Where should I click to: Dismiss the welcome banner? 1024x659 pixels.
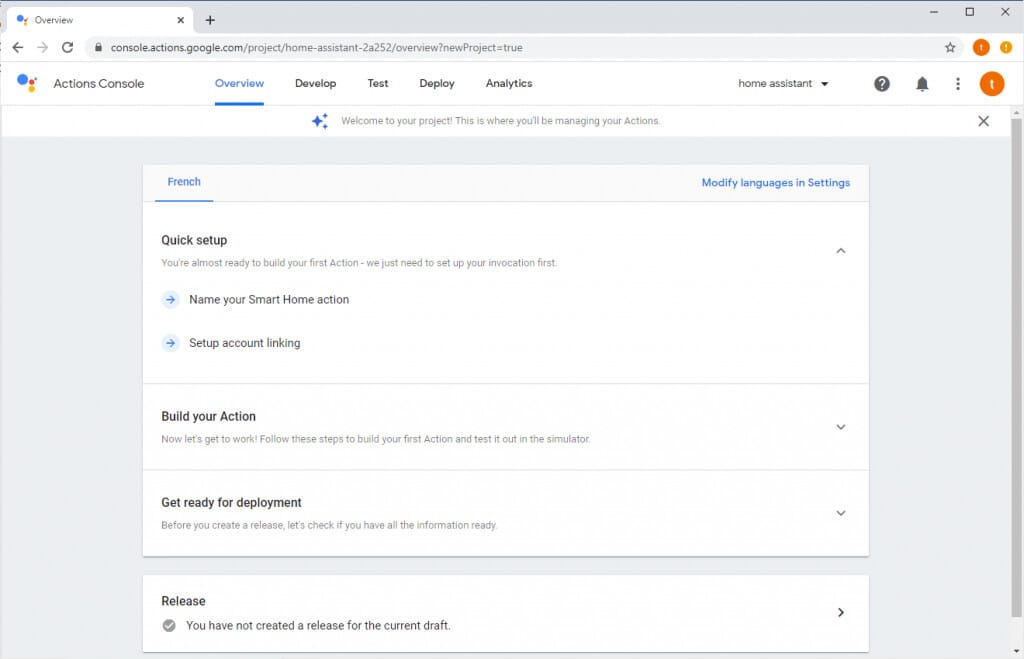983,121
